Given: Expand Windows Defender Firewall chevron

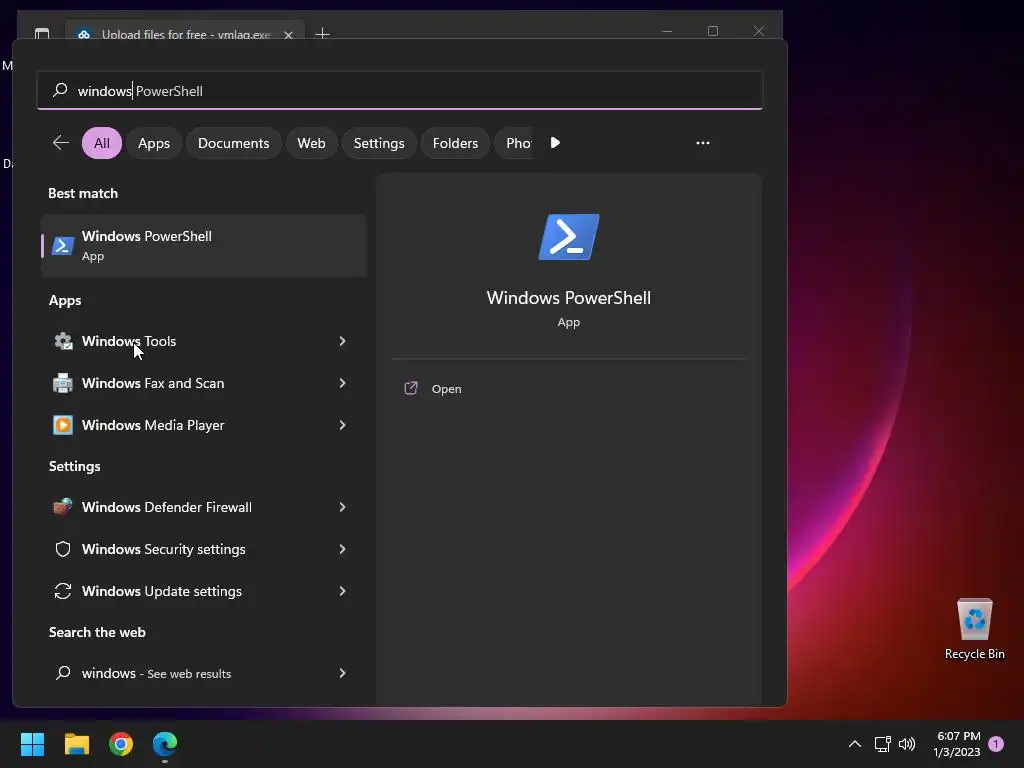Looking at the screenshot, I should pyautogui.click(x=342, y=507).
